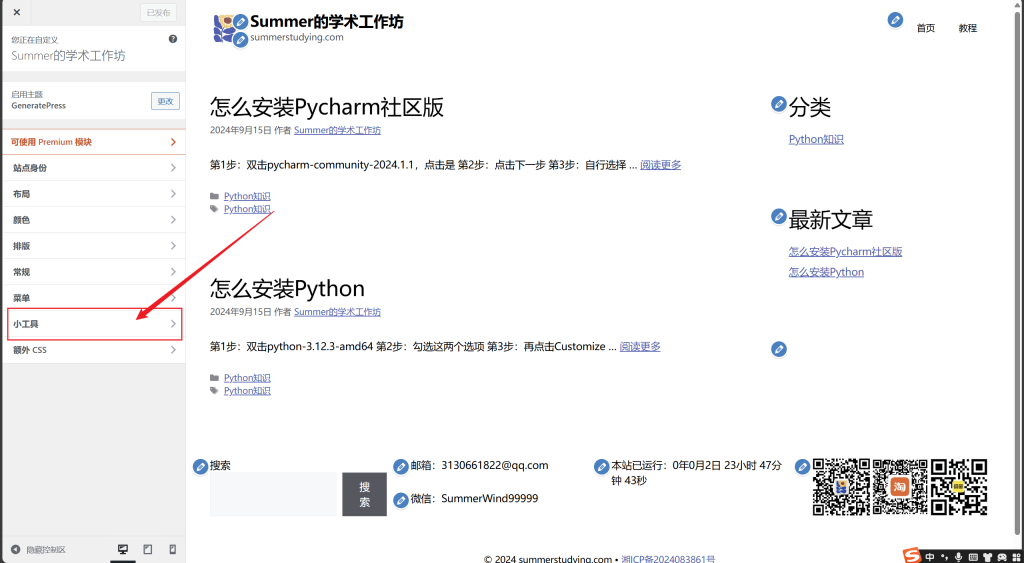Open the 排版 panel

pos(93,246)
